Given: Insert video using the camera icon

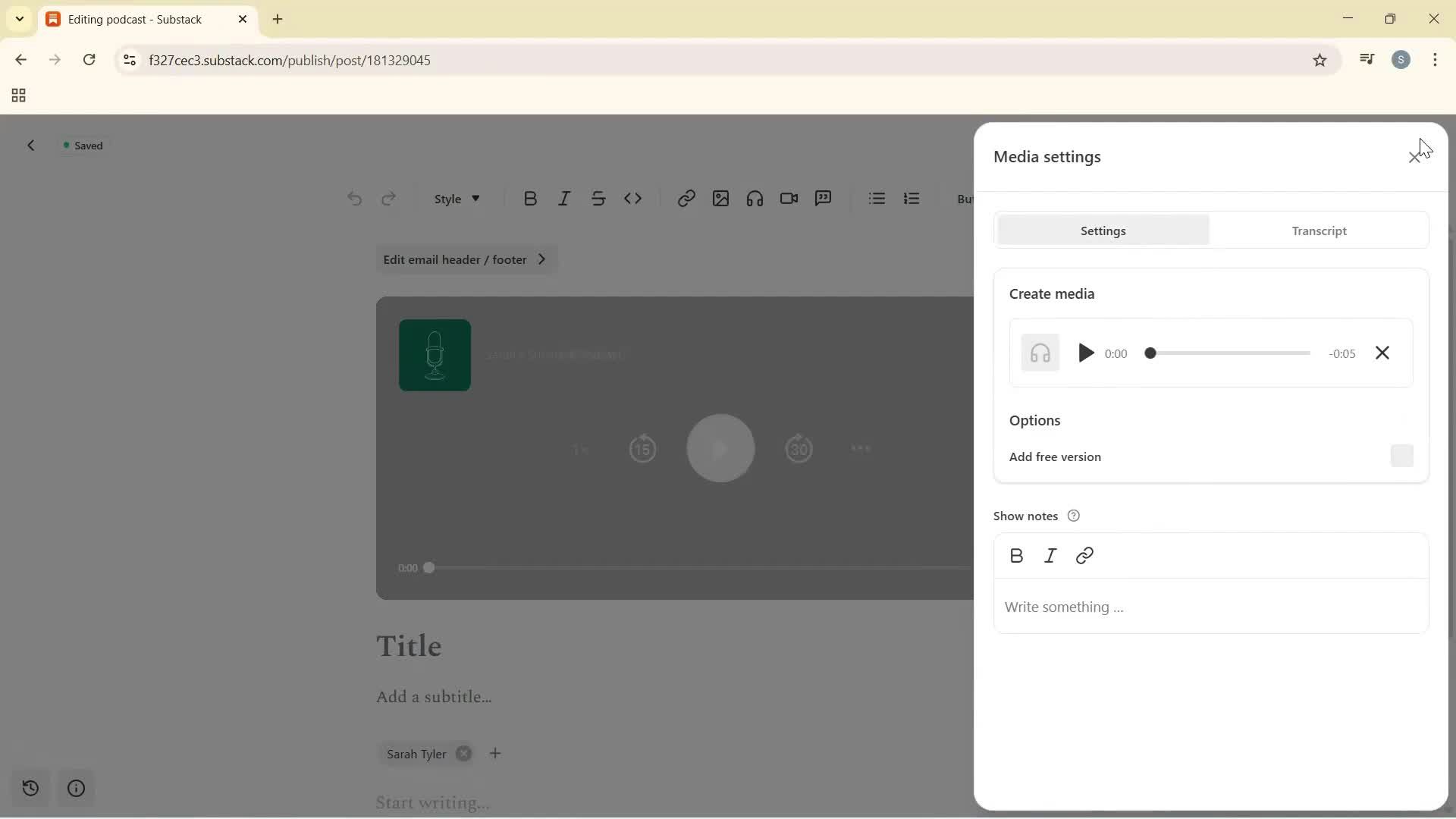Looking at the screenshot, I should pyautogui.click(x=789, y=198).
